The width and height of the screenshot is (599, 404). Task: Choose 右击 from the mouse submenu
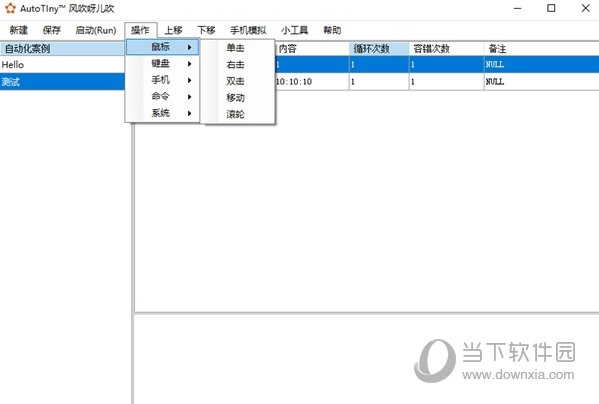point(235,65)
